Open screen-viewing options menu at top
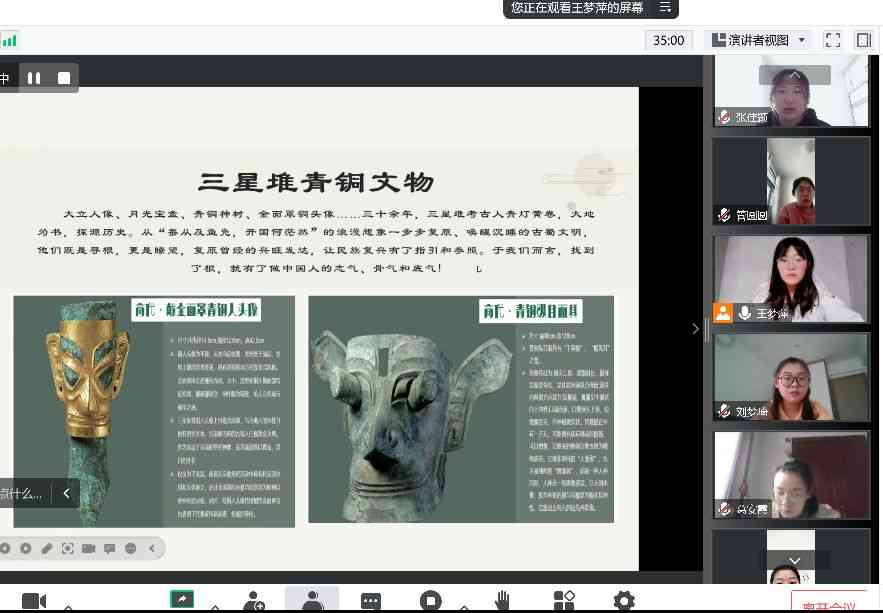Image resolution: width=883 pixels, height=613 pixels. pos(665,8)
